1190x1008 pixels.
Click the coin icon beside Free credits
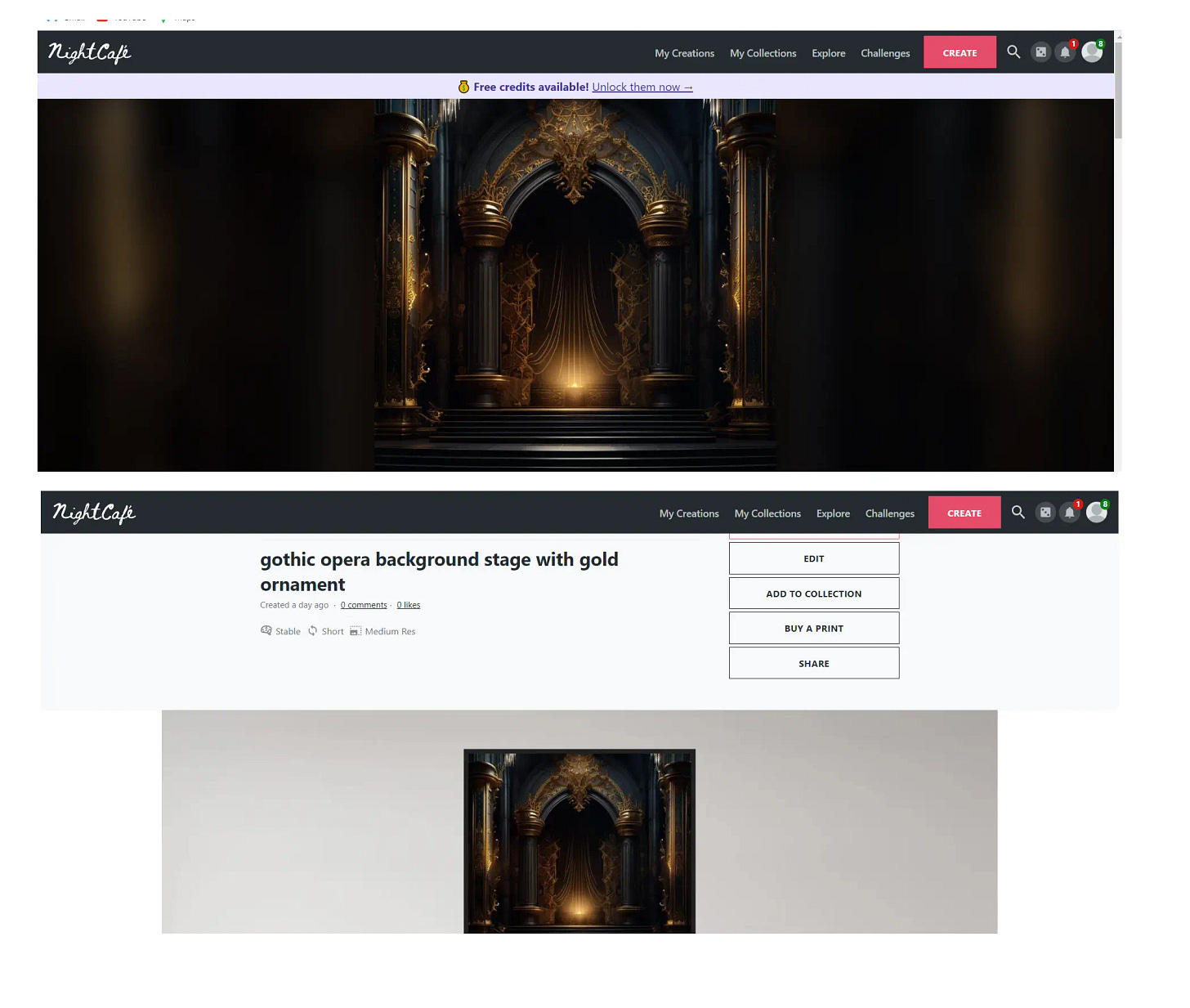(463, 87)
